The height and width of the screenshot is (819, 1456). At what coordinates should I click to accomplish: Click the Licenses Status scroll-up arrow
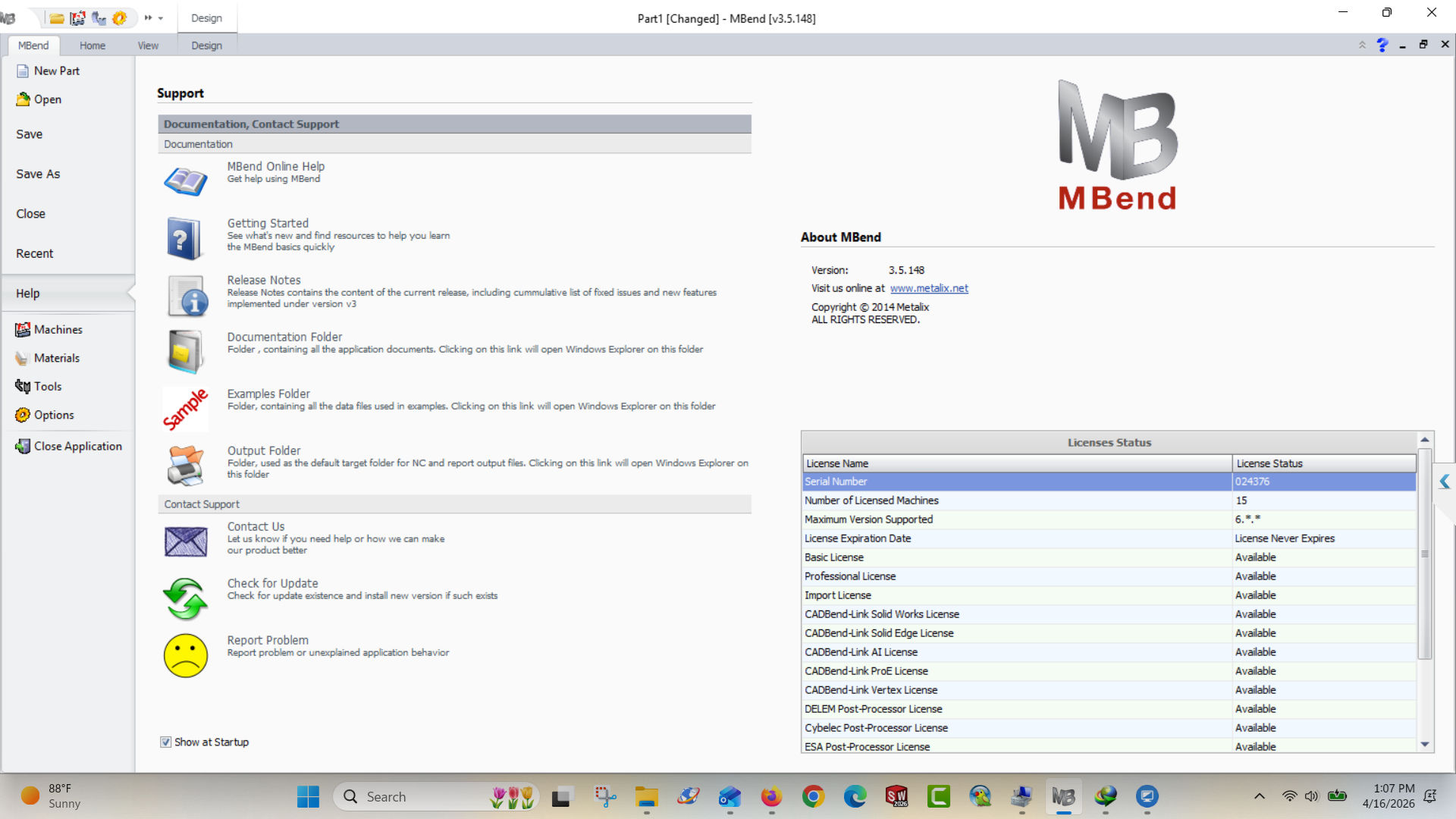[x=1425, y=440]
